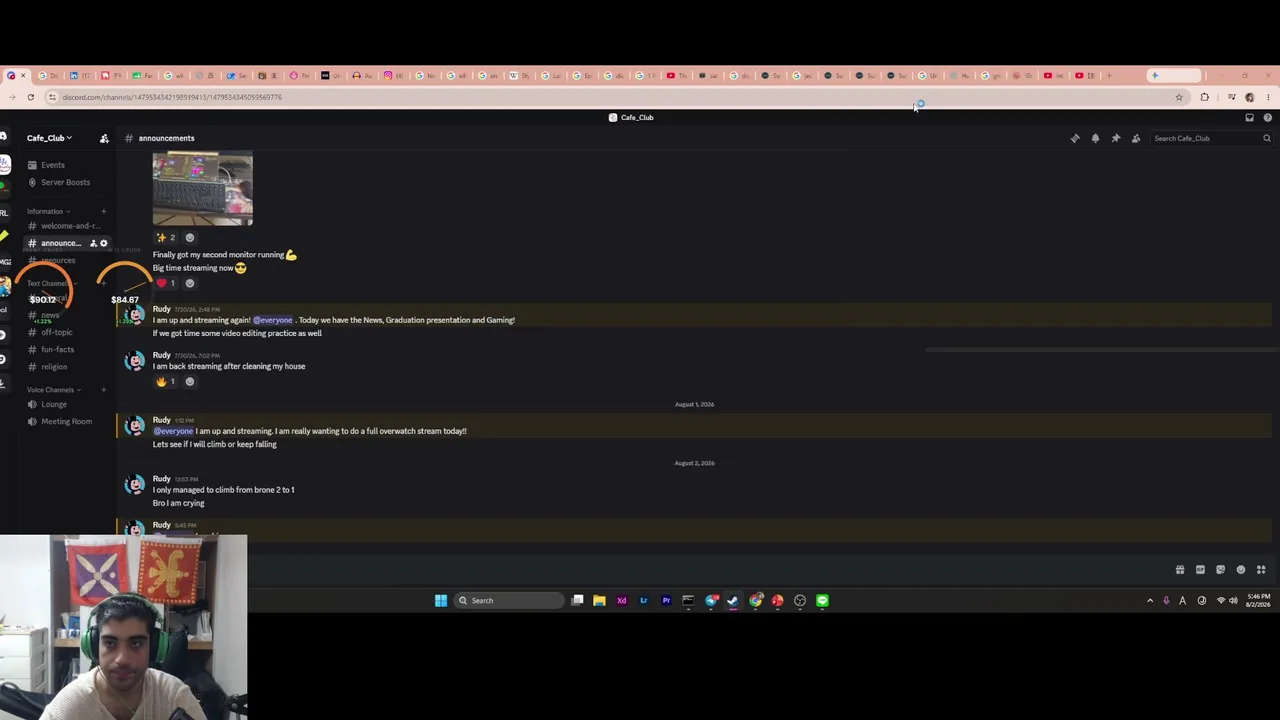
Task: Expand the Cafe_Club server menu
Action: click(x=50, y=138)
